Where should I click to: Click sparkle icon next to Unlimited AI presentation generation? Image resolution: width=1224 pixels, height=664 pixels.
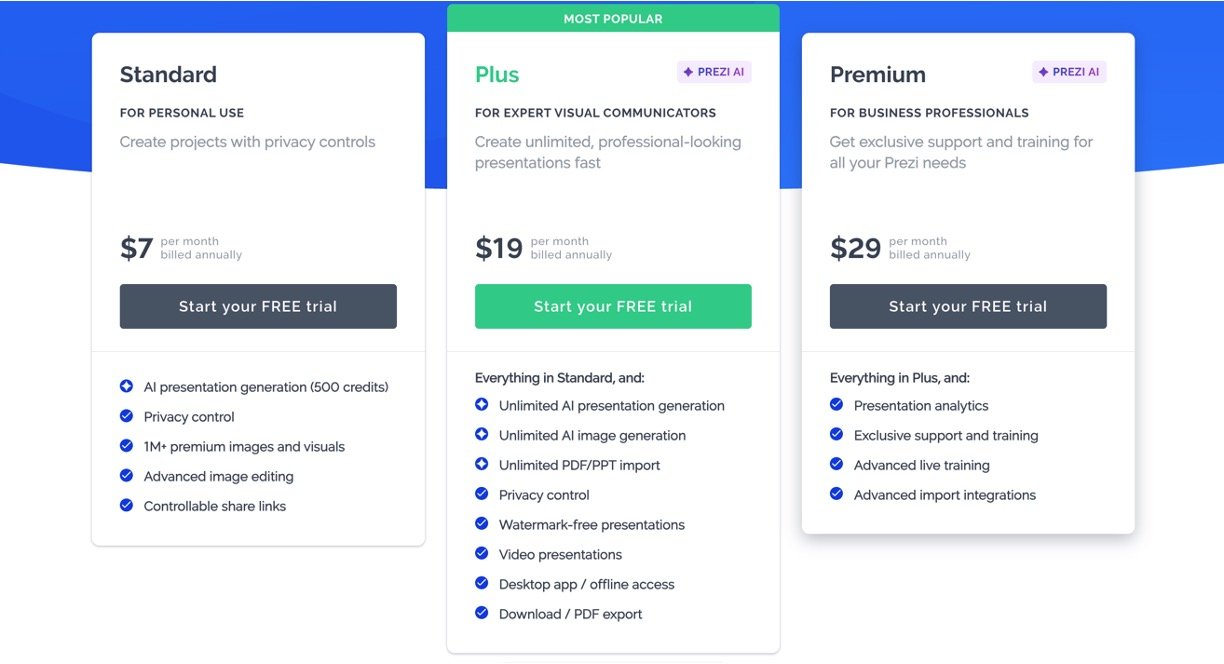tap(481, 405)
